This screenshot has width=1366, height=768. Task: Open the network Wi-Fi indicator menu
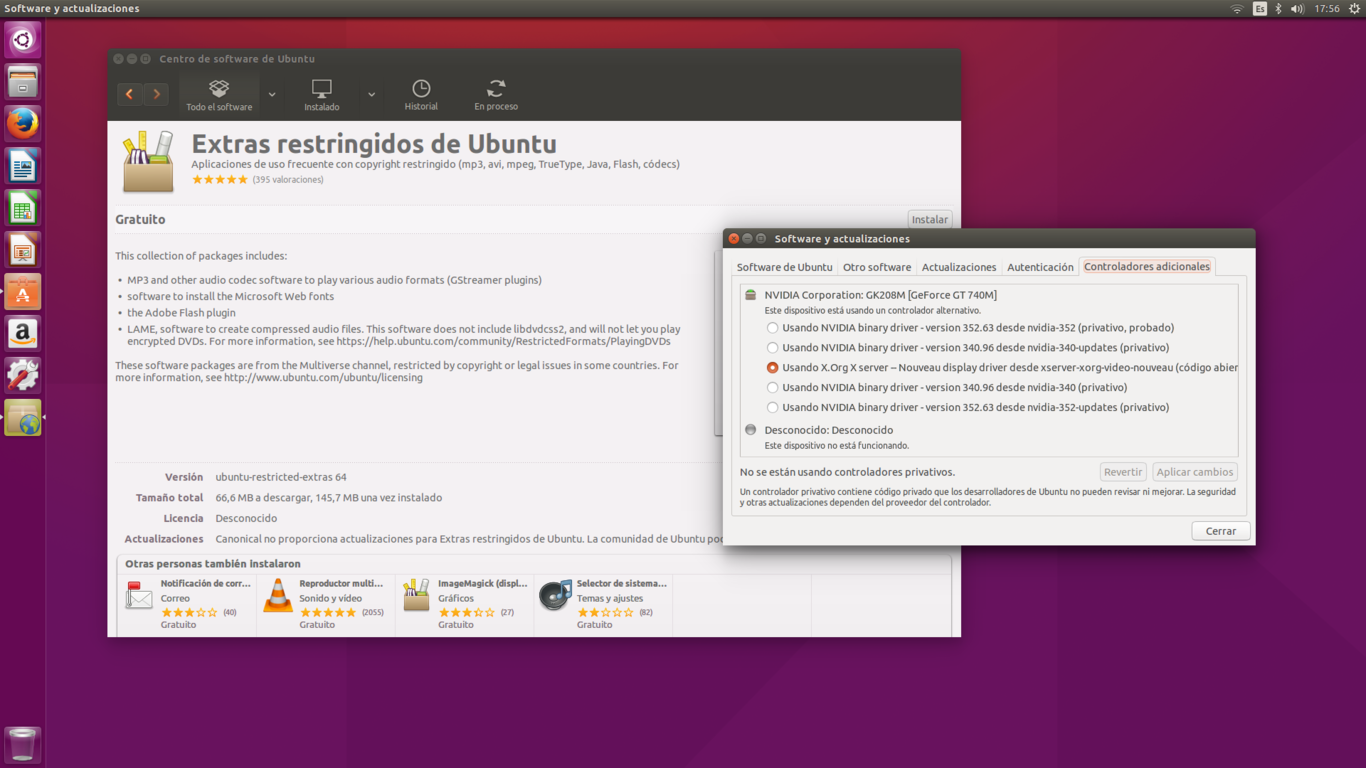(1237, 9)
